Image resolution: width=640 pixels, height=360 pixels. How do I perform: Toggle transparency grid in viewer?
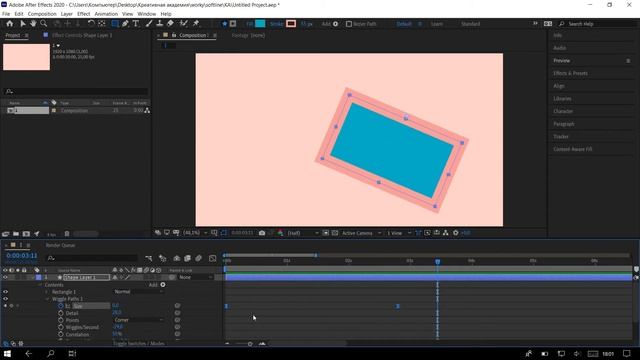[x=335, y=233]
